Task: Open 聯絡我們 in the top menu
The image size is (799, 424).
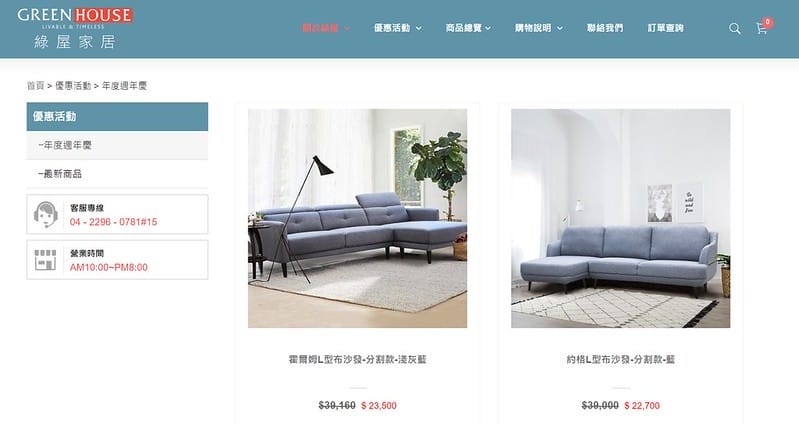Action: pyautogui.click(x=605, y=28)
